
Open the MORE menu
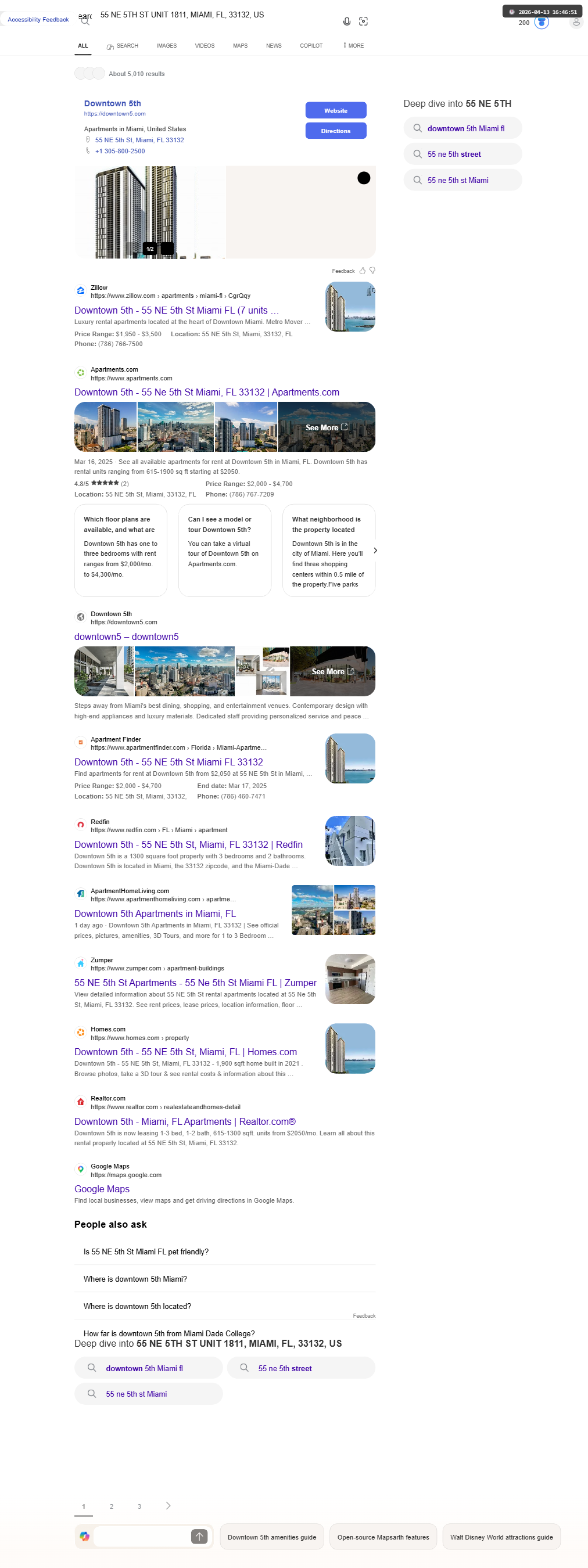(353, 46)
